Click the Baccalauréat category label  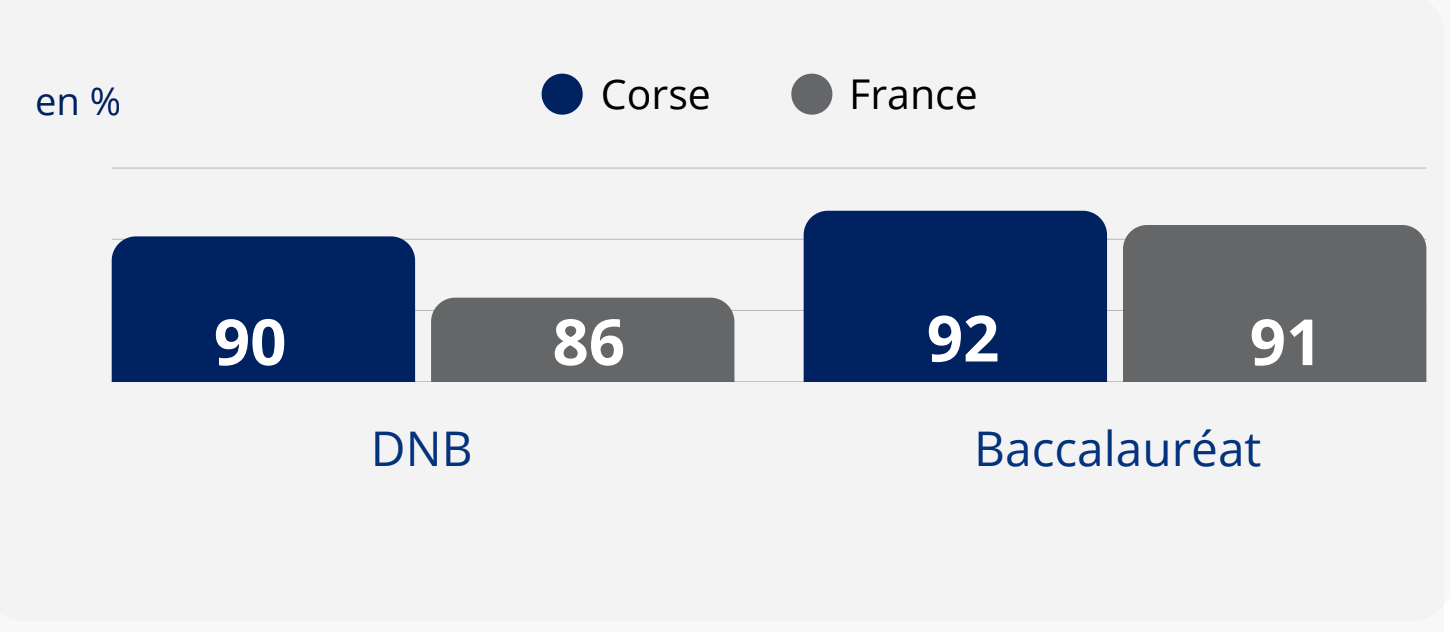click(1117, 450)
